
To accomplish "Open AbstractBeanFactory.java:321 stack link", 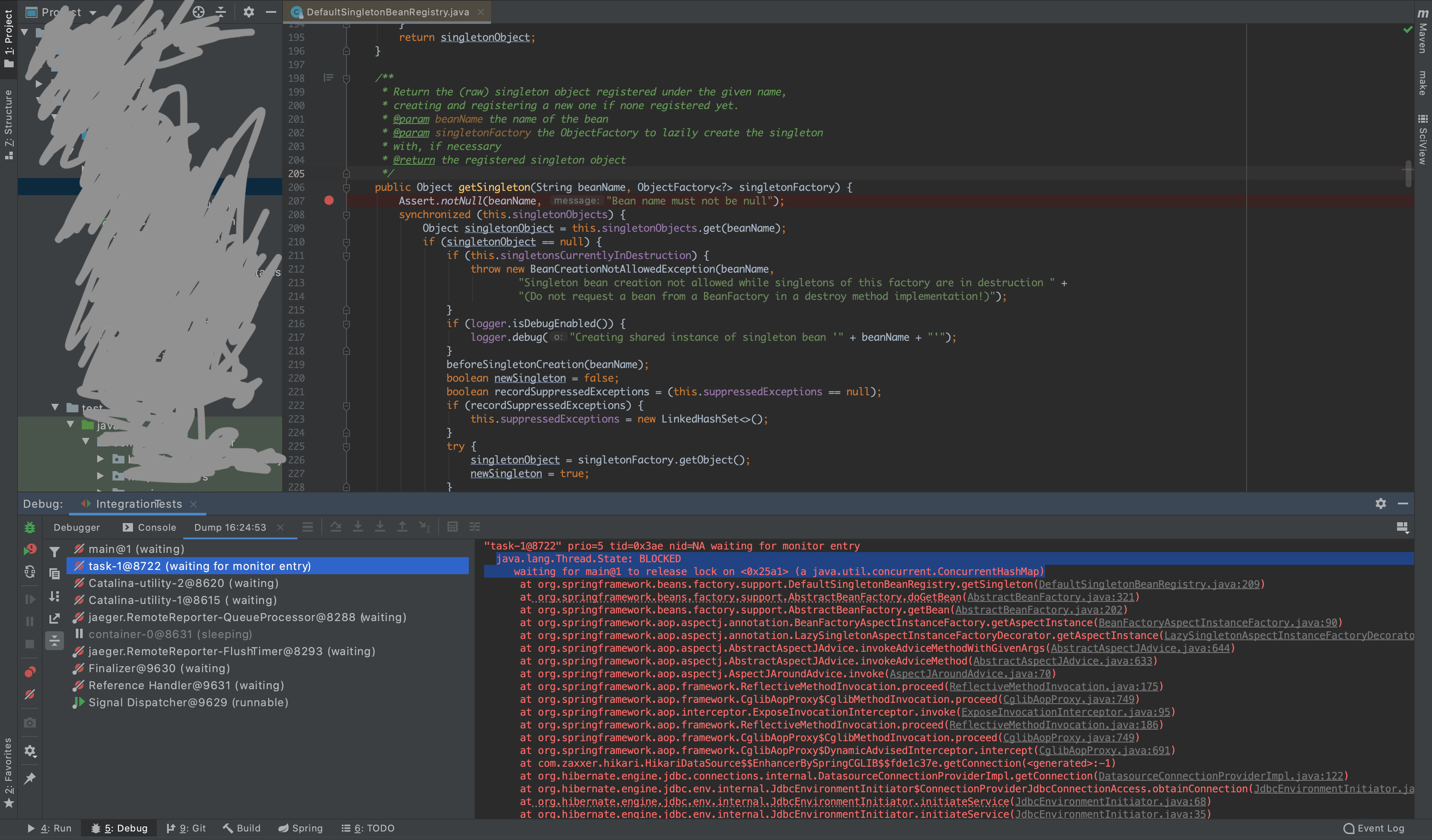I will click(x=1051, y=597).
